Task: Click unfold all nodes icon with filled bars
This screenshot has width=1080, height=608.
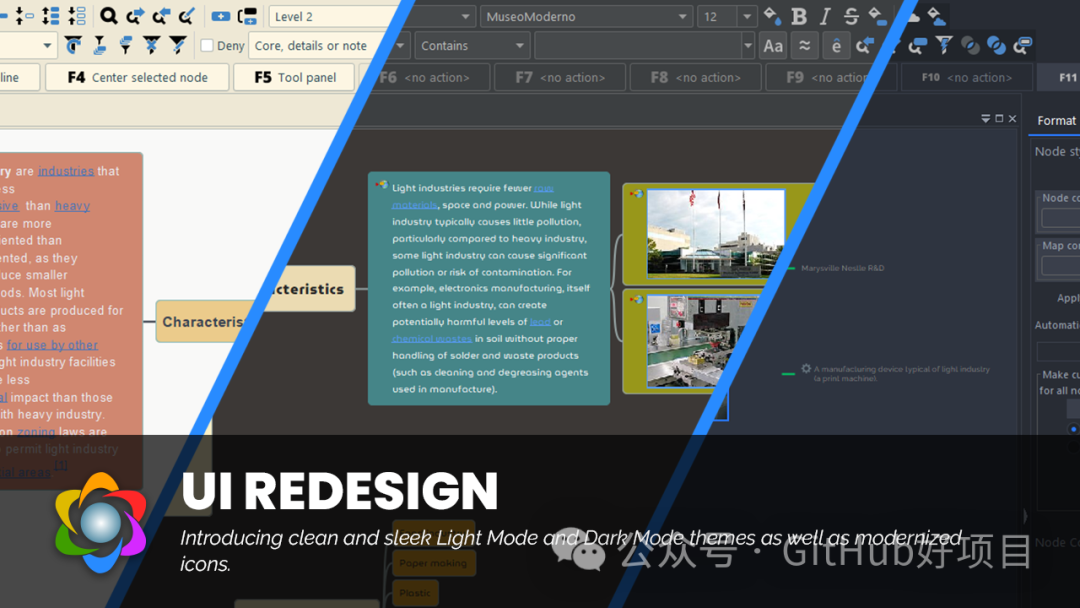Action: [50, 16]
